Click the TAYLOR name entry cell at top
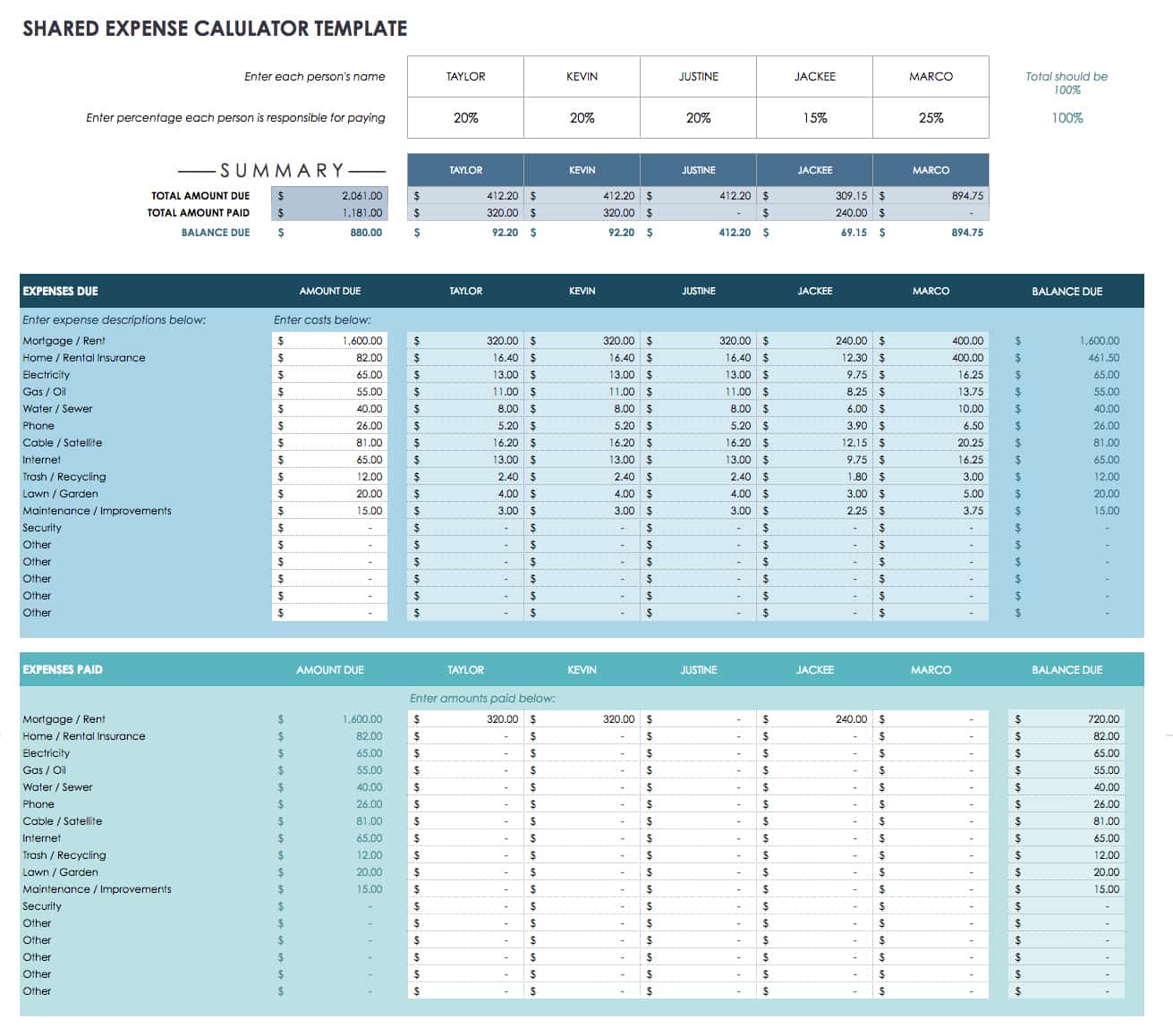Viewport: 1173px width, 1036px height. [x=465, y=77]
